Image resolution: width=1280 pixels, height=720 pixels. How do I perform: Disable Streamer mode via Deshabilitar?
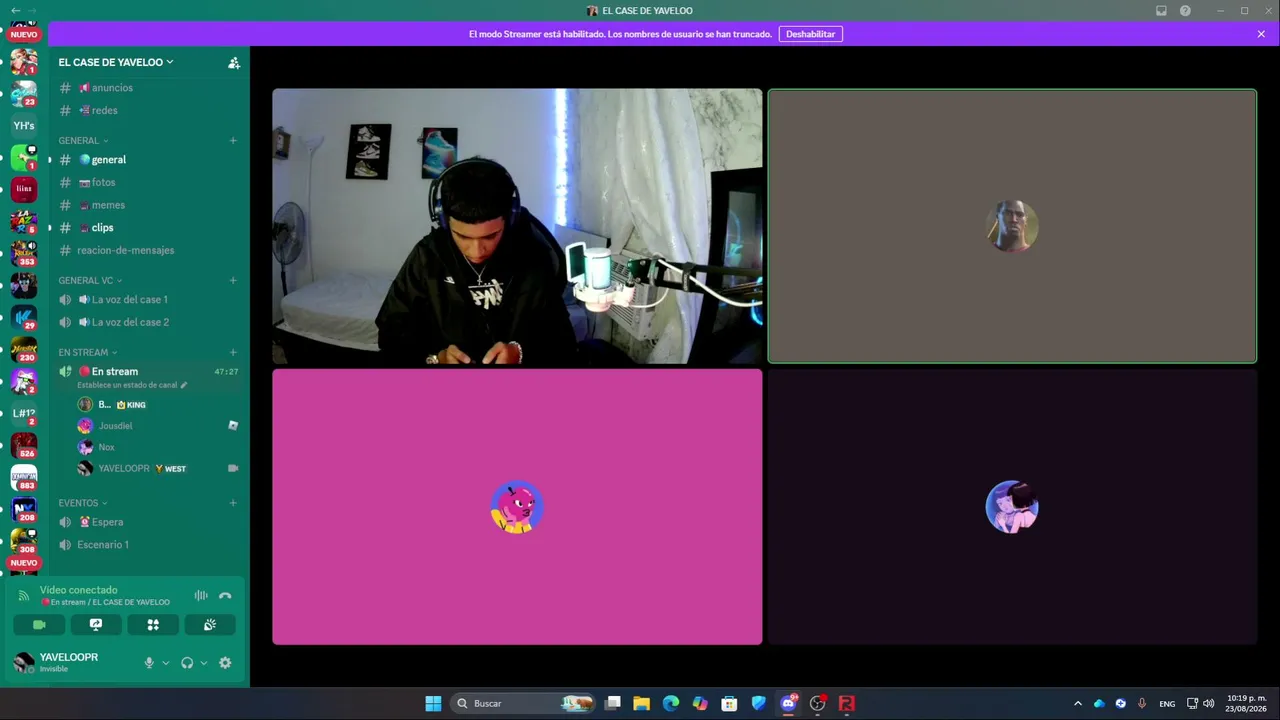point(810,34)
